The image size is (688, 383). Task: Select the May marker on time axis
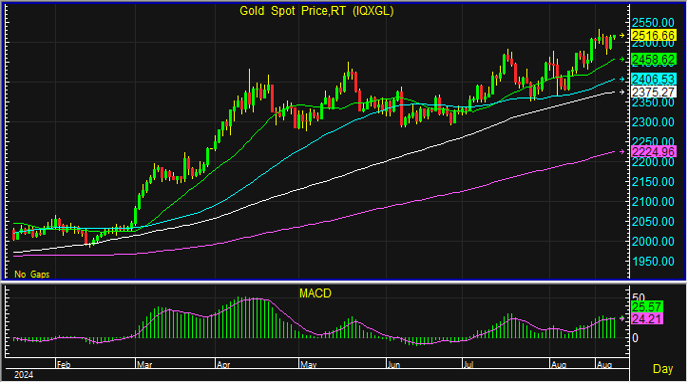pos(308,365)
